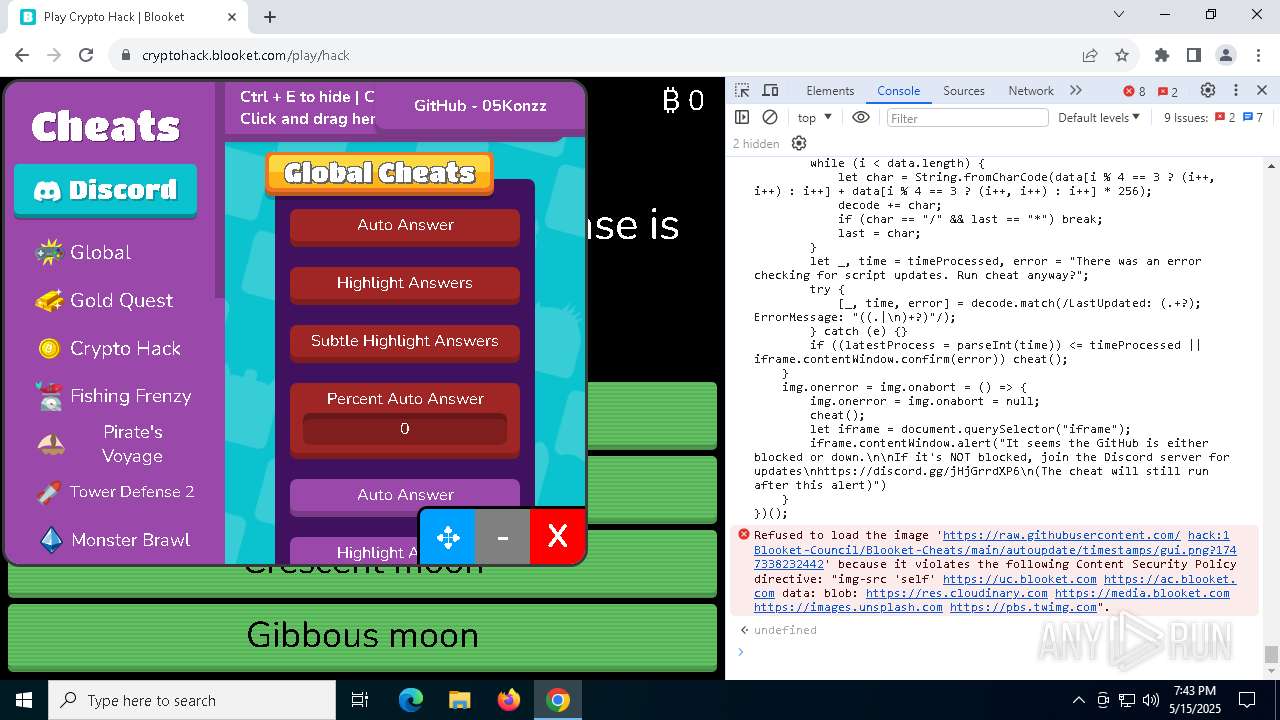Click the console Filter input field
The image size is (1280, 720).
point(967,117)
